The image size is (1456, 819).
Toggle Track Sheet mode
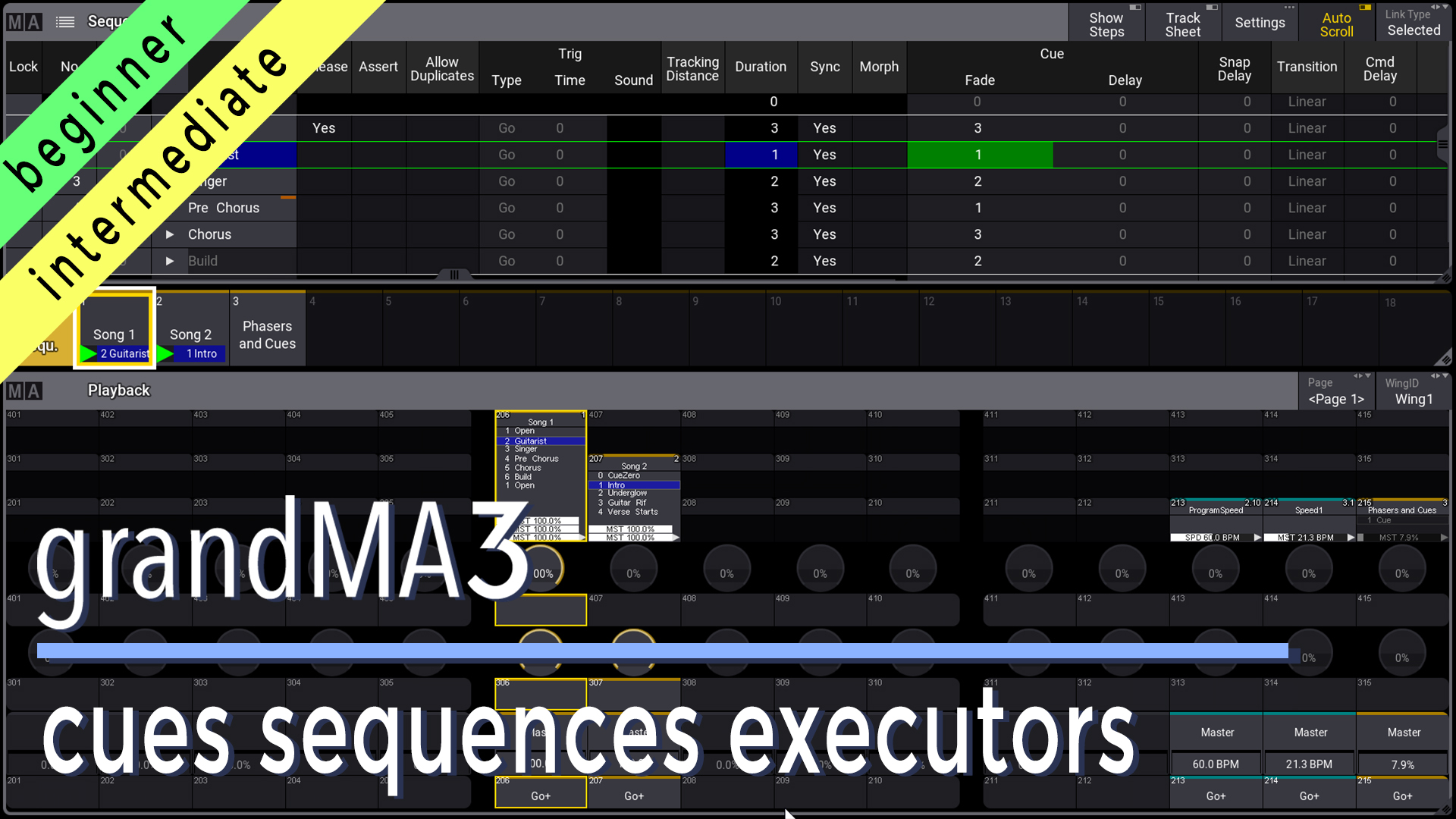[1182, 24]
